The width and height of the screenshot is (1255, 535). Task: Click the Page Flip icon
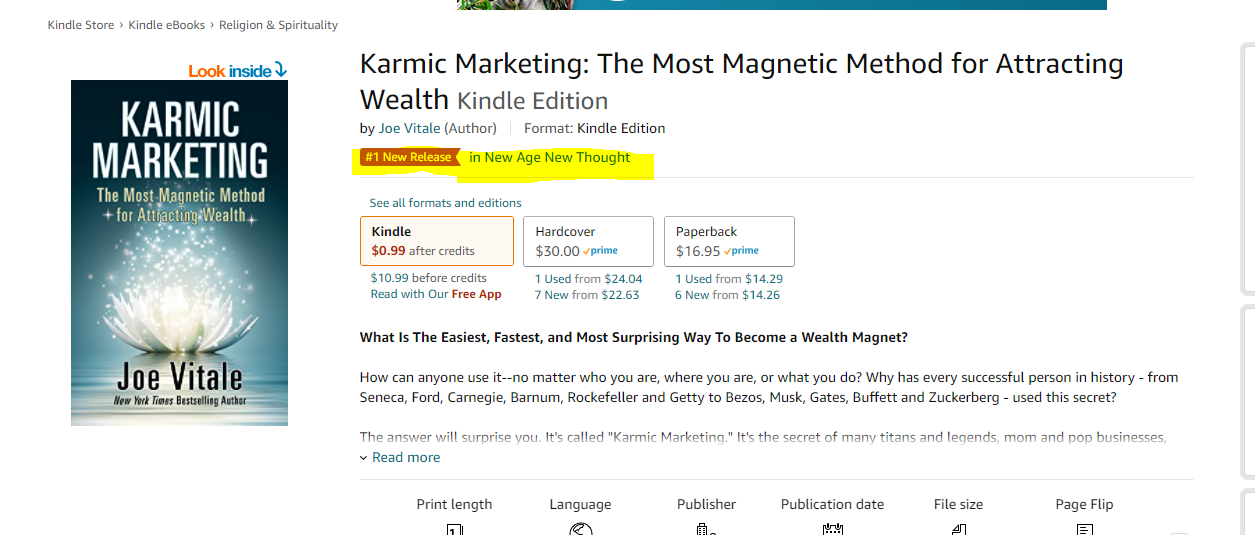pyautogui.click(x=1084, y=529)
